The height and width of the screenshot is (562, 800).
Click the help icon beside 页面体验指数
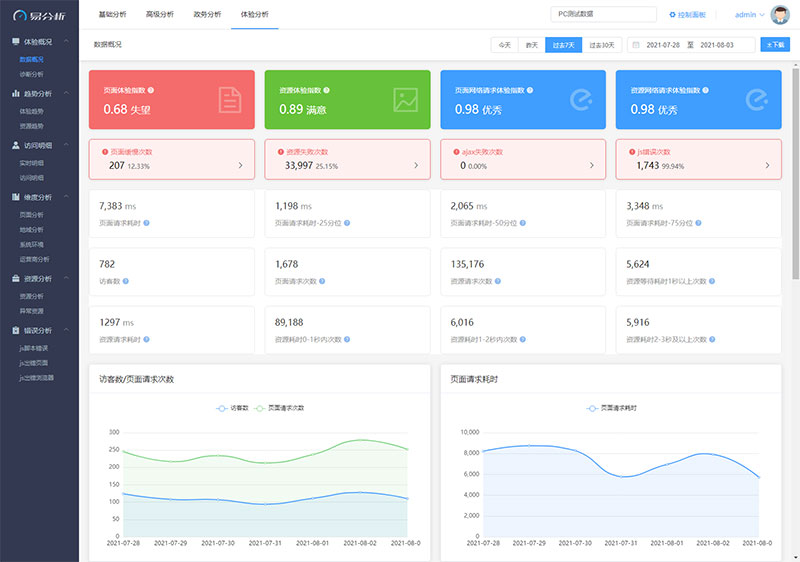pos(151,89)
